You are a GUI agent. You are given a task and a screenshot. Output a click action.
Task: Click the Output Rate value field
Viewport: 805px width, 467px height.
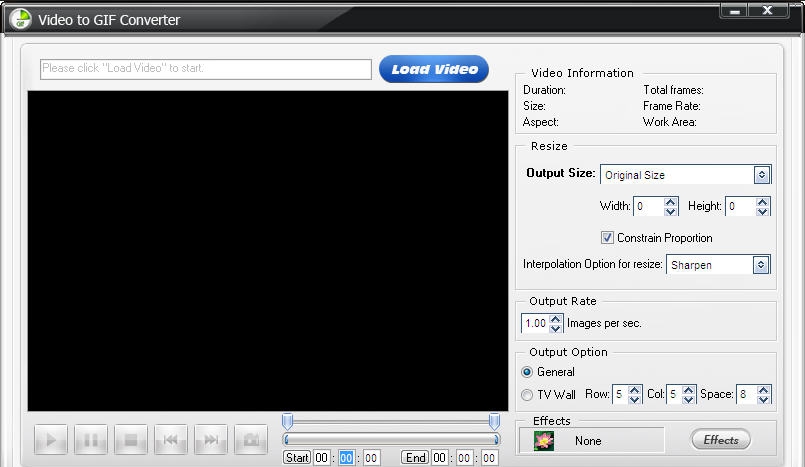[535, 323]
